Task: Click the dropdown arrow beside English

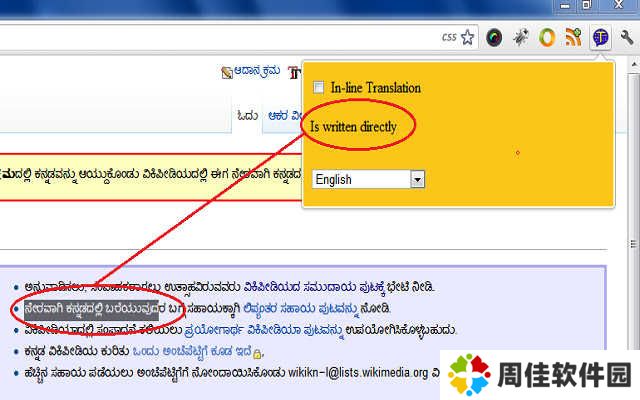Action: [418, 179]
